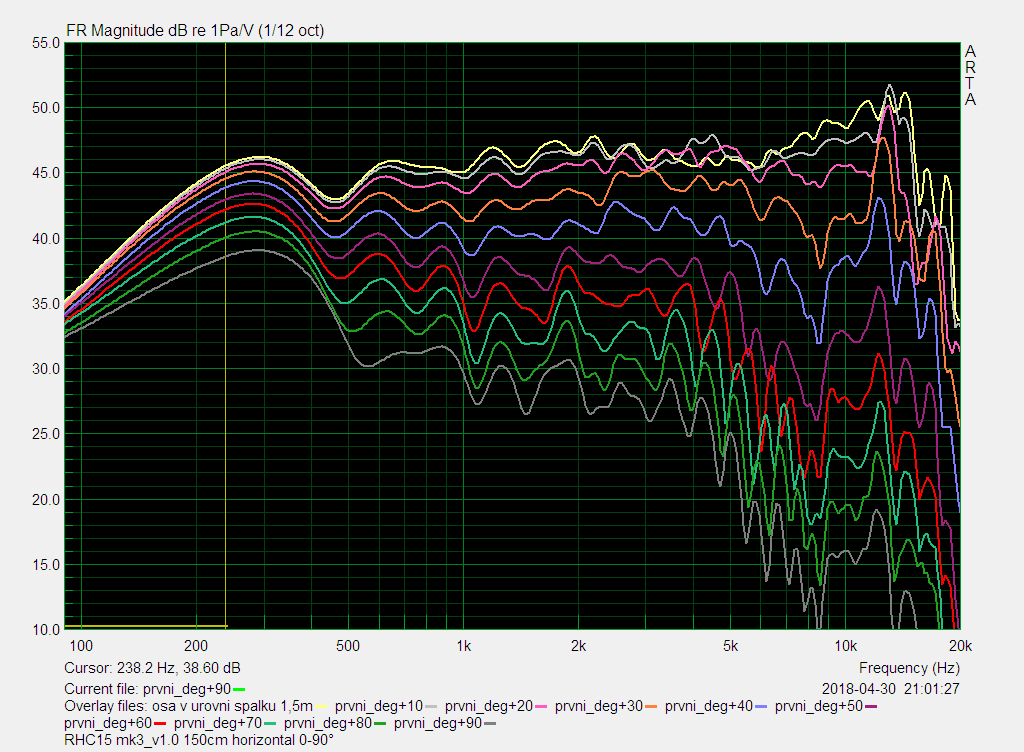
Task: Click the purple swatch after prvni_deg+50
Action: pos(871,706)
